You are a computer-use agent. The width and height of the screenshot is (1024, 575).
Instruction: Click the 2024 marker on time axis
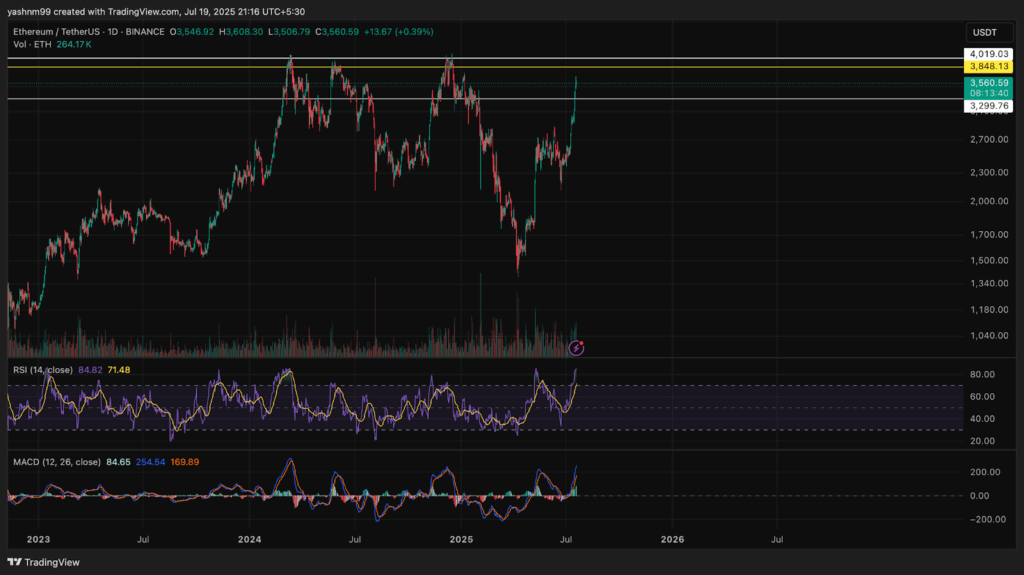coord(249,539)
